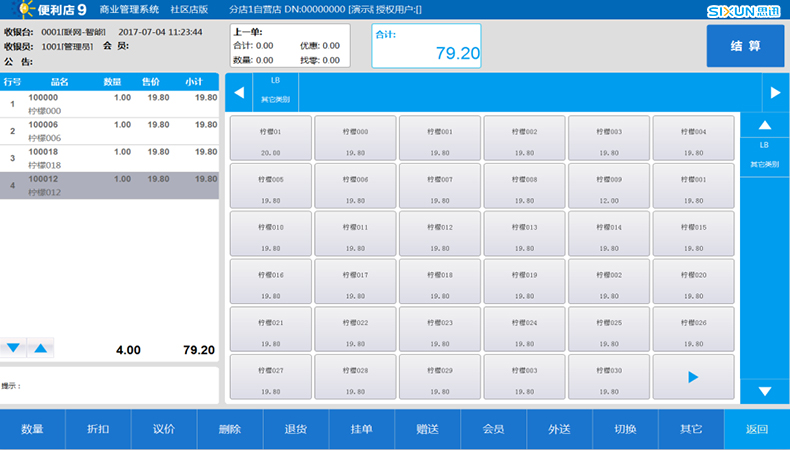Select LB 其它类别 in right sidebar
Image resolution: width=790 pixels, height=450 pixels.
point(765,154)
